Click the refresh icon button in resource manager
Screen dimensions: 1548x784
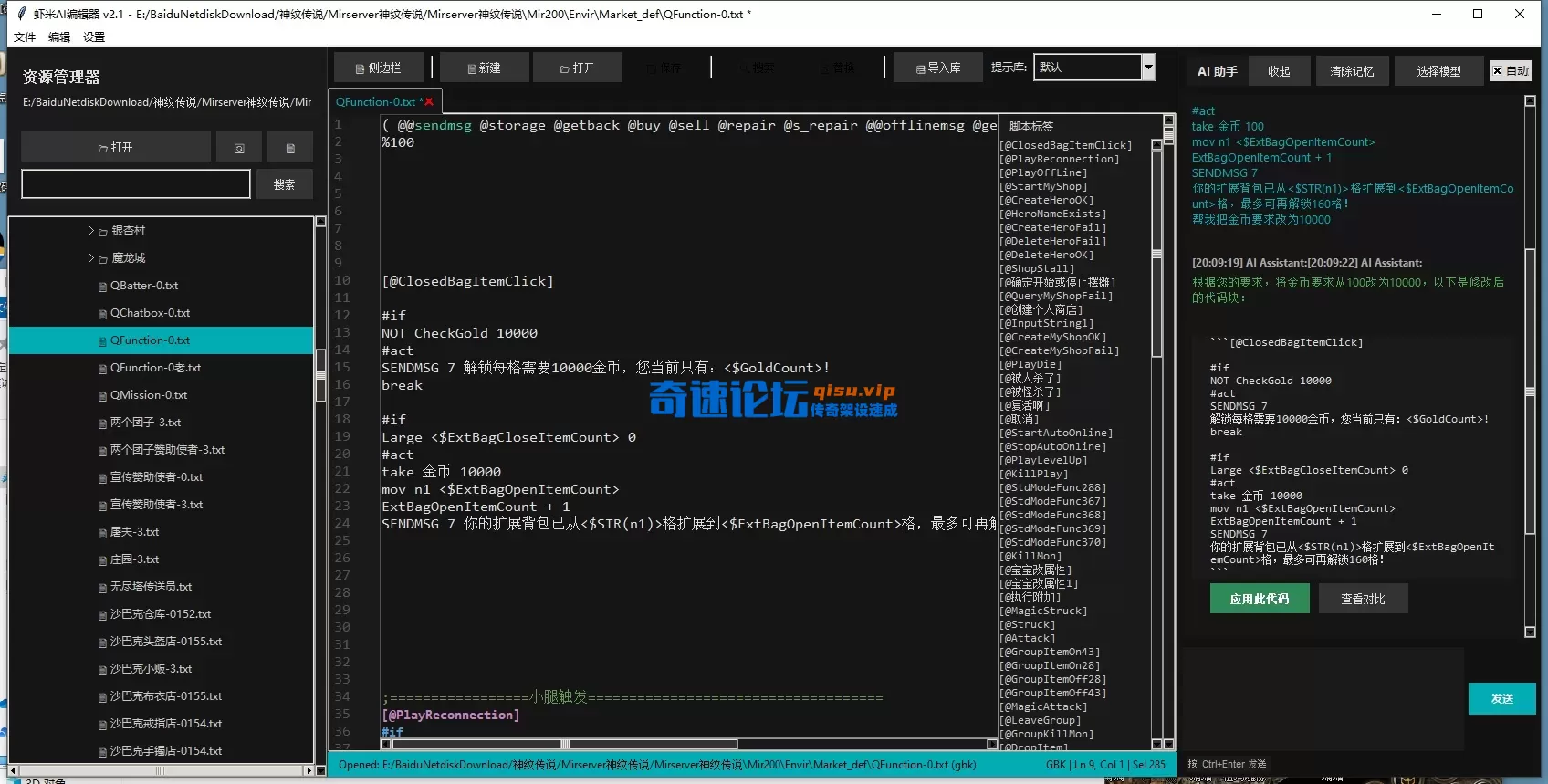[x=239, y=147]
